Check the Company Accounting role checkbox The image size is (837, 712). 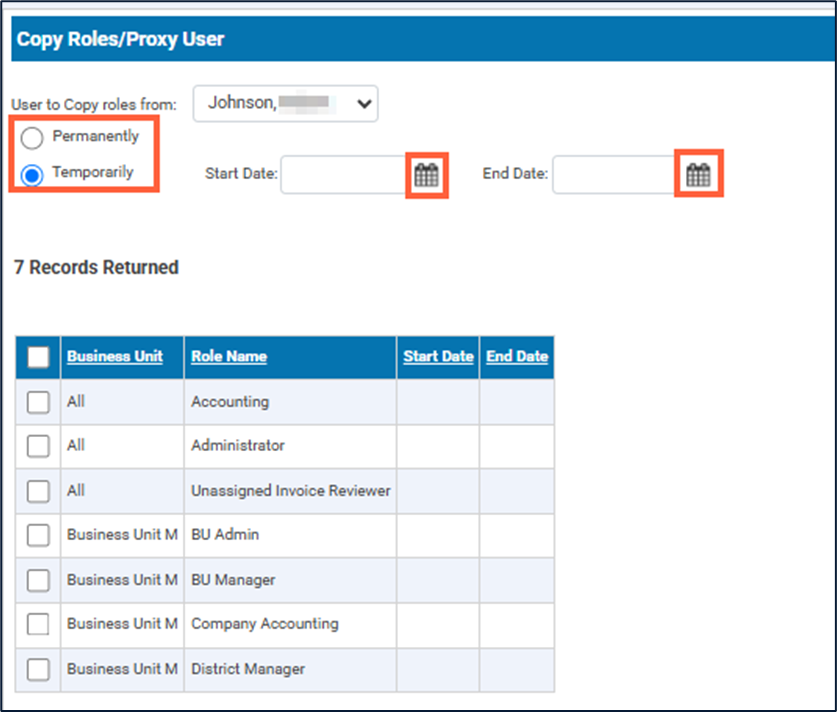(38, 624)
